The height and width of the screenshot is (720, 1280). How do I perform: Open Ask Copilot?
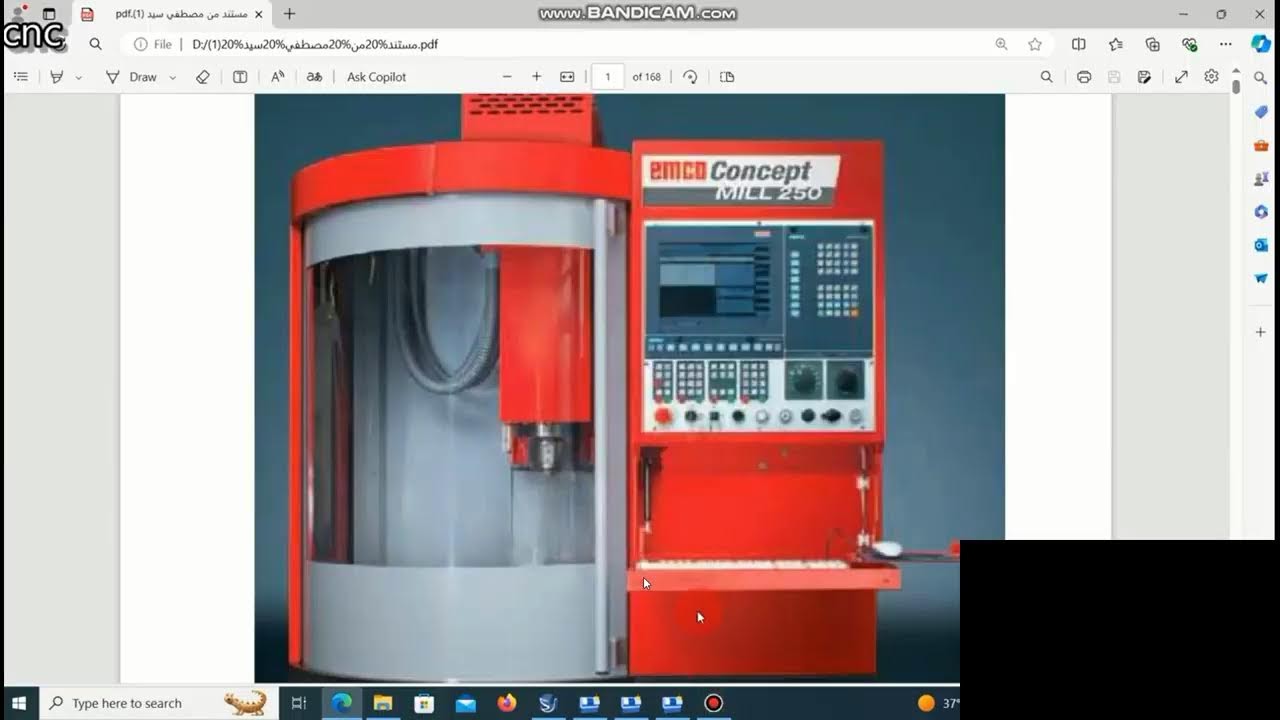[x=376, y=77]
